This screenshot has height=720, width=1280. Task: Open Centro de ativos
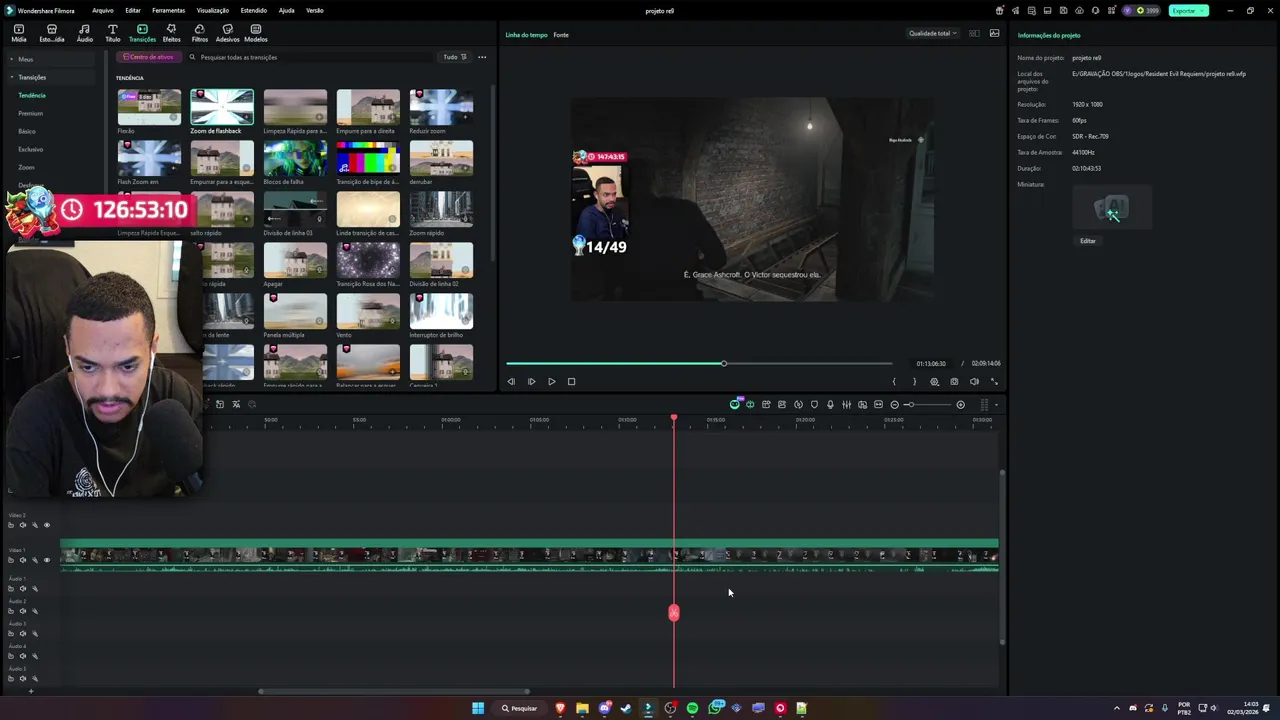(x=148, y=57)
